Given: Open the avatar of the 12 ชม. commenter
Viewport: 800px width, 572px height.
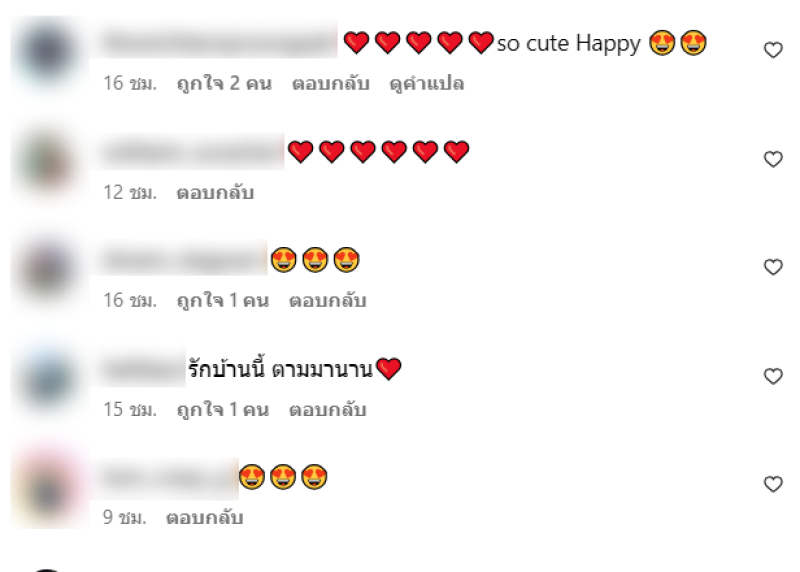Looking at the screenshot, I should click(x=47, y=163).
